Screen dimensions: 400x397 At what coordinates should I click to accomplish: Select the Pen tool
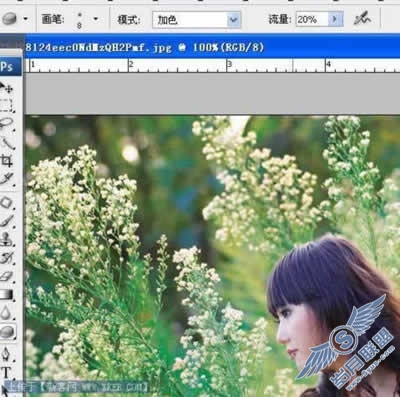click(x=6, y=354)
